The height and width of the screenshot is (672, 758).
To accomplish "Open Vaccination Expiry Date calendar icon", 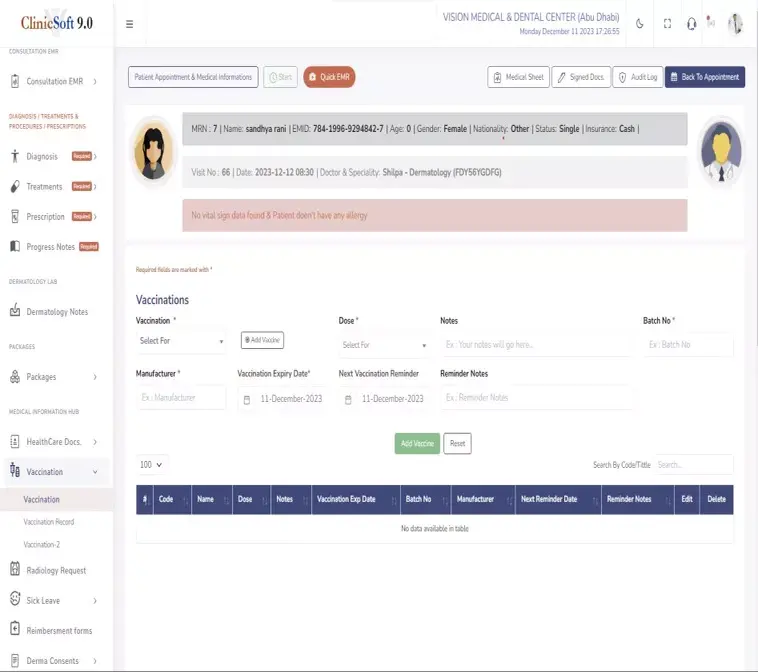I will [247, 399].
